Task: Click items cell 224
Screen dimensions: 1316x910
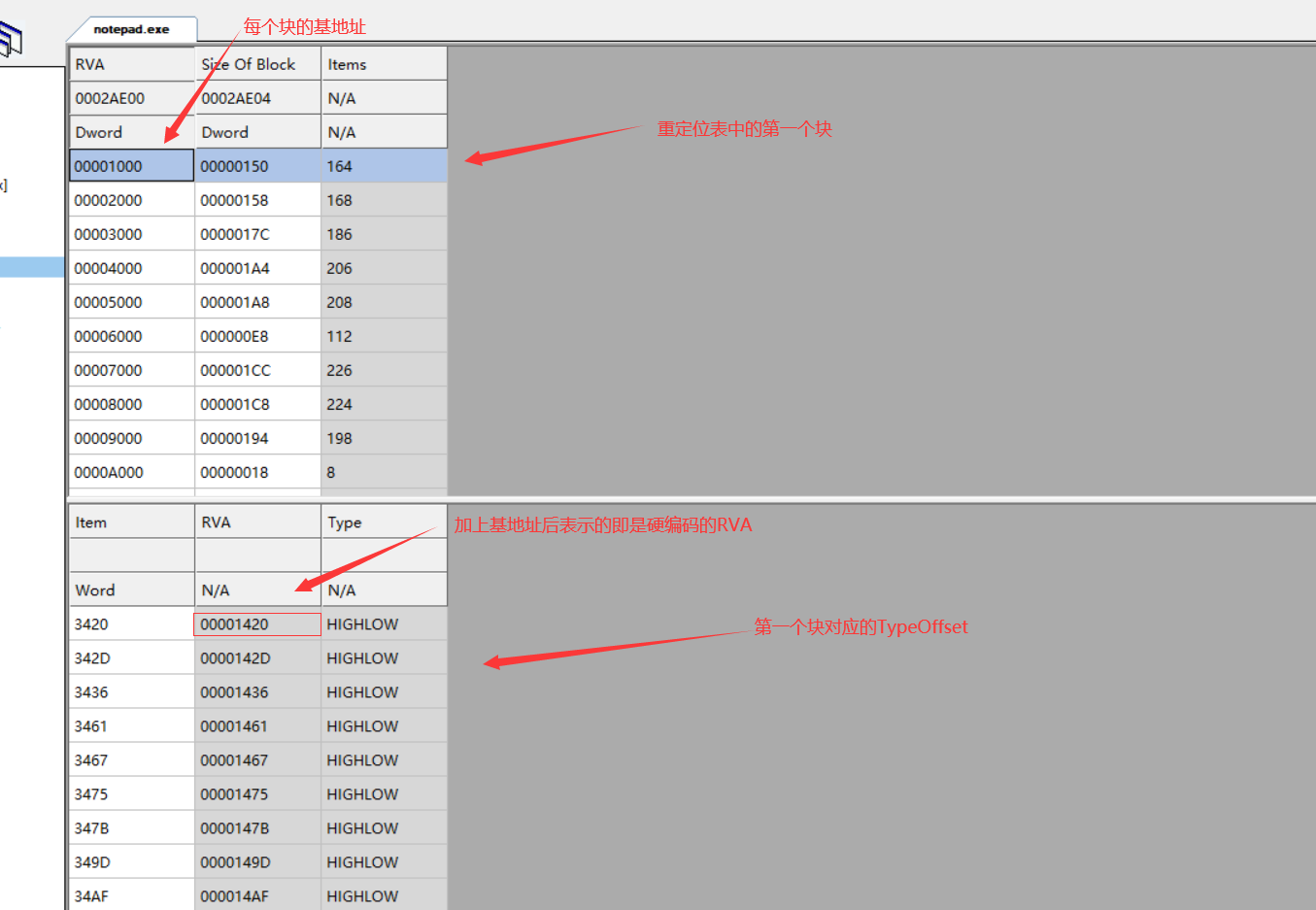Action: click(385, 404)
